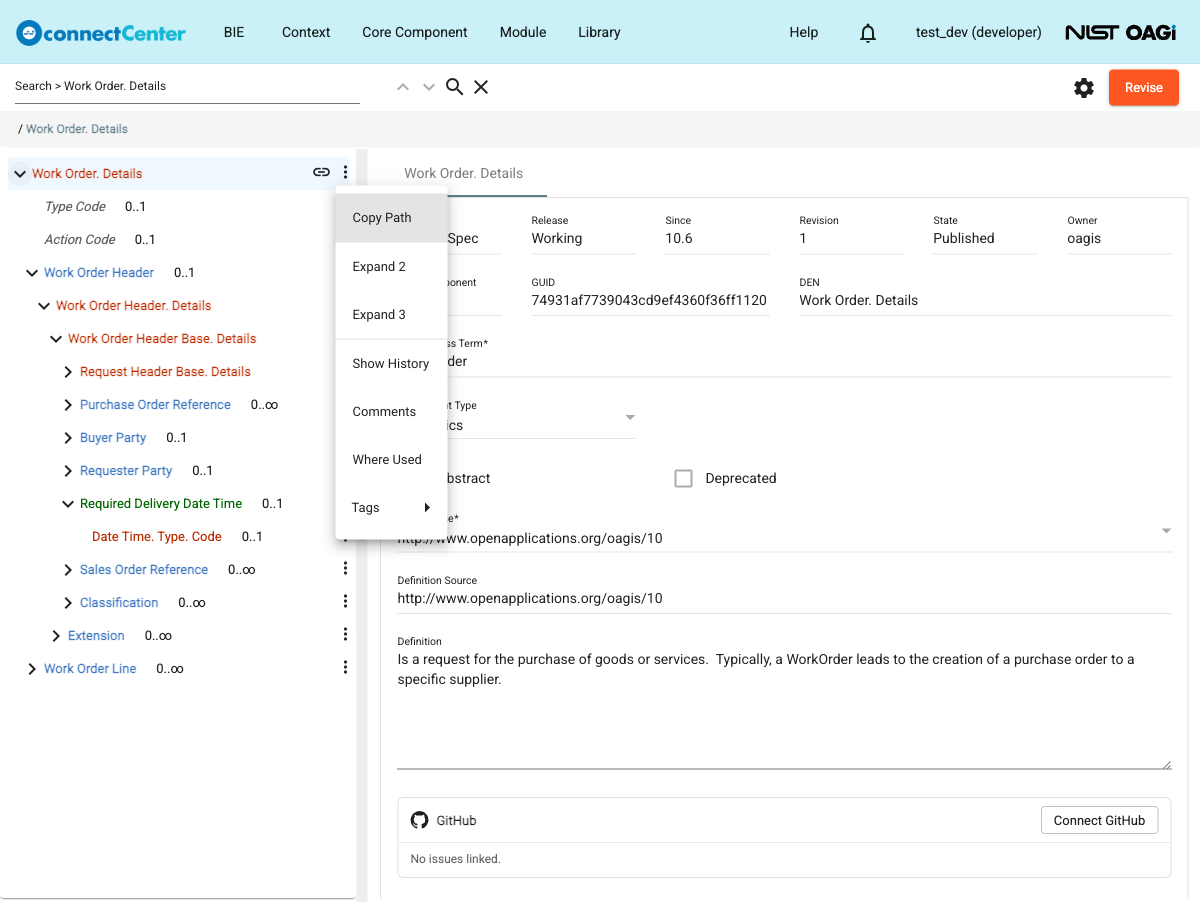This screenshot has width=1200, height=913.
Task: Click the Connect GitHub button
Action: [x=1099, y=821]
